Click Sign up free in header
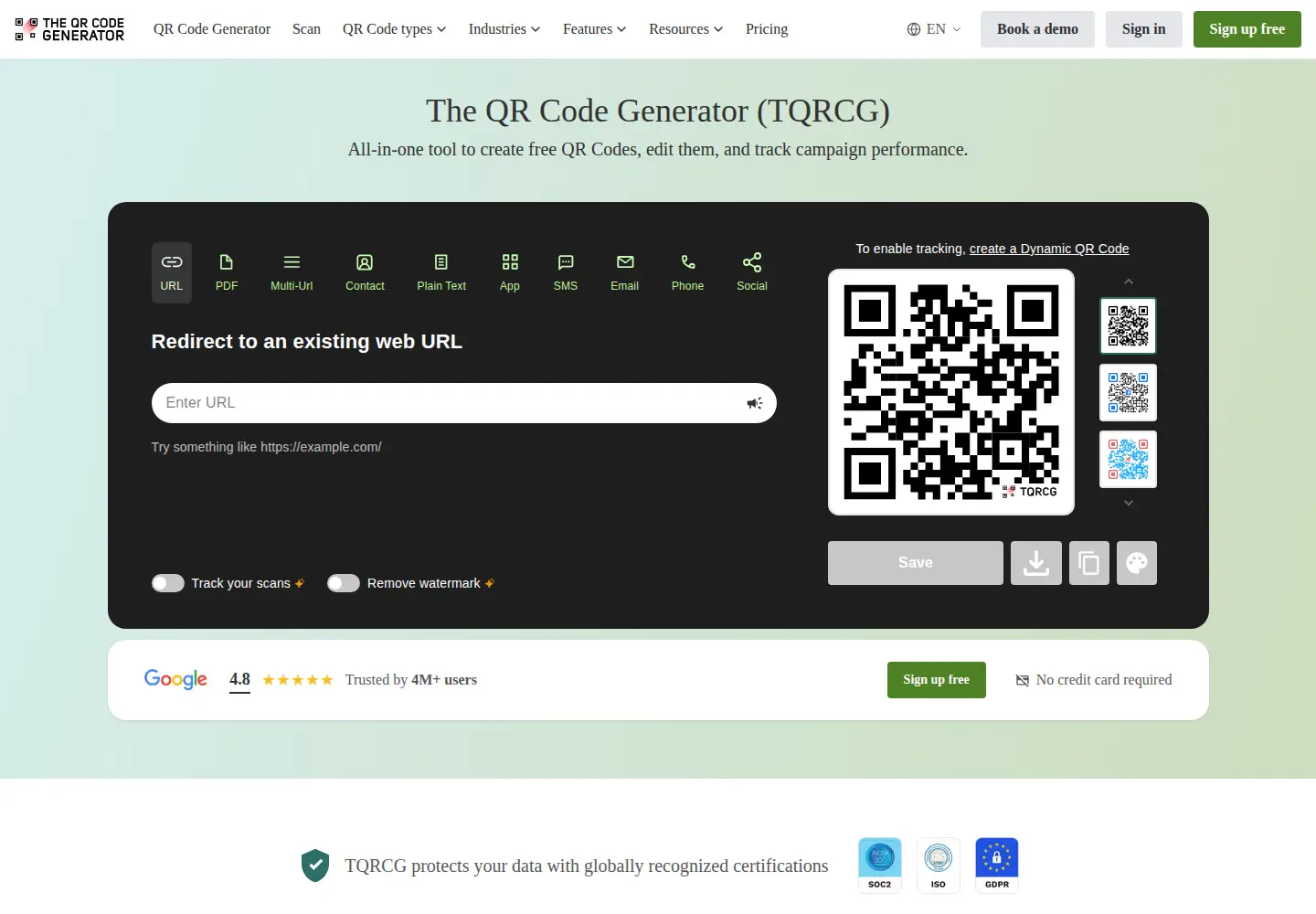The width and height of the screenshot is (1316, 914). (x=1247, y=29)
